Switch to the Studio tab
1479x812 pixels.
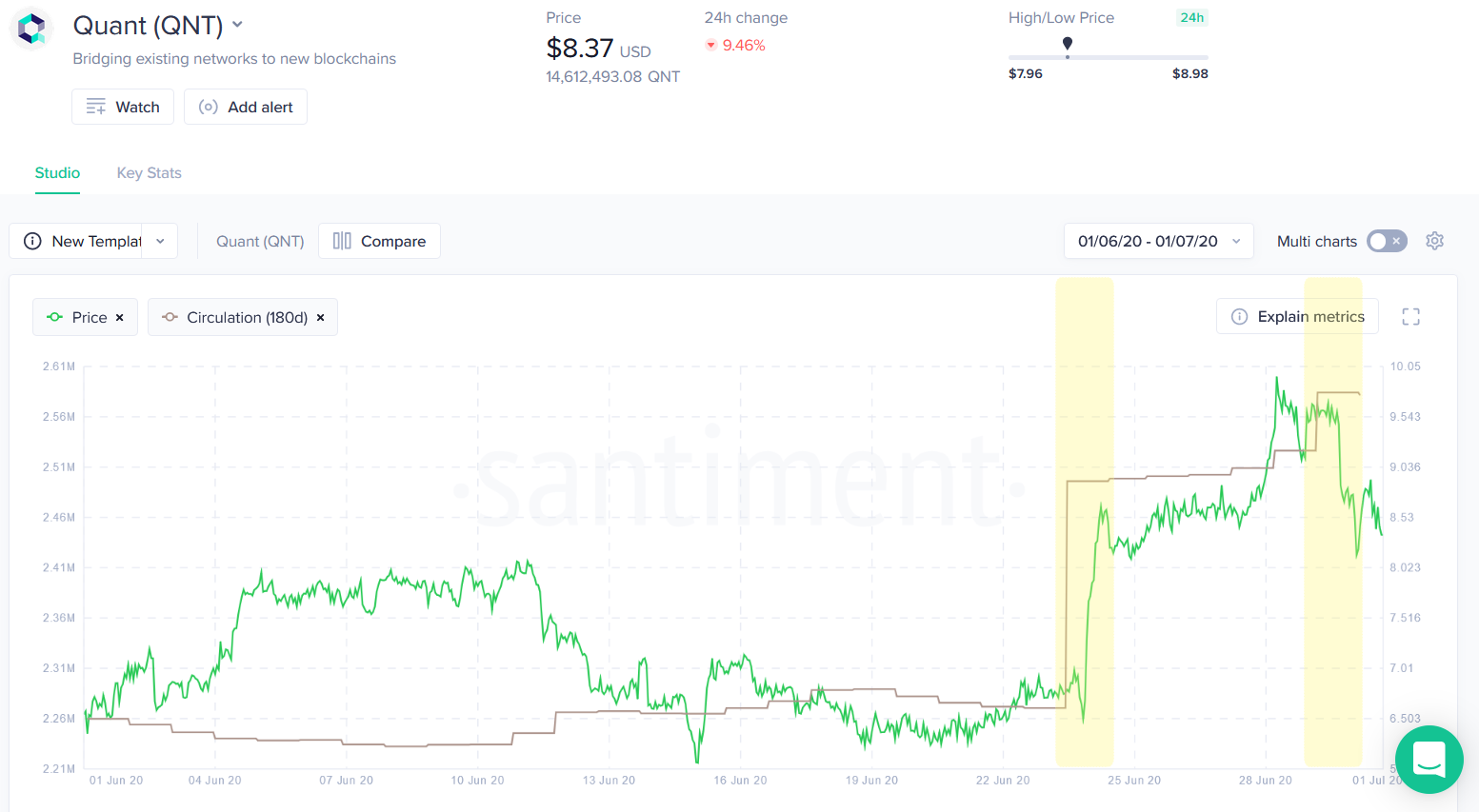click(x=57, y=172)
